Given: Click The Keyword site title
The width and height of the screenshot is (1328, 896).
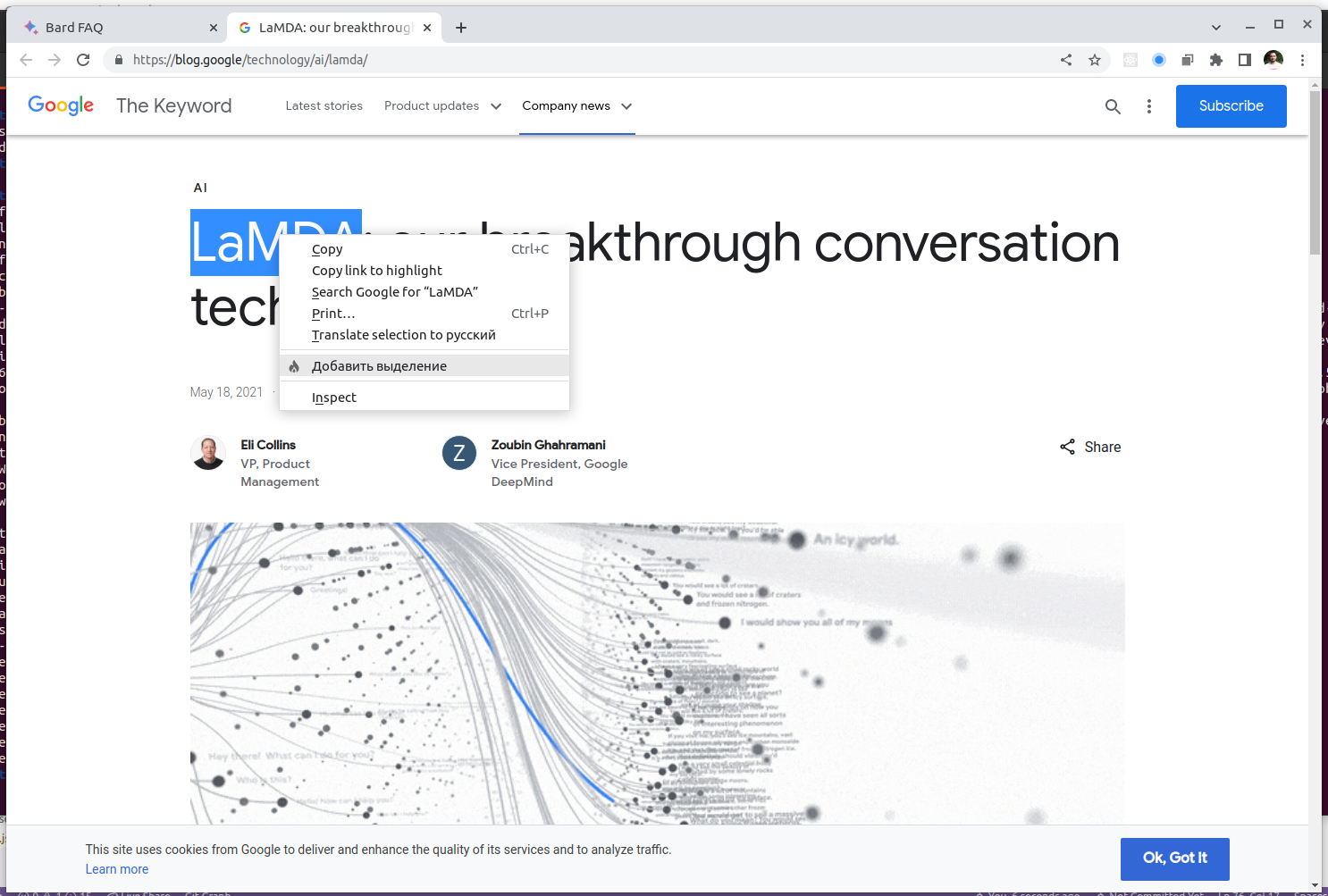Looking at the screenshot, I should click(x=173, y=105).
